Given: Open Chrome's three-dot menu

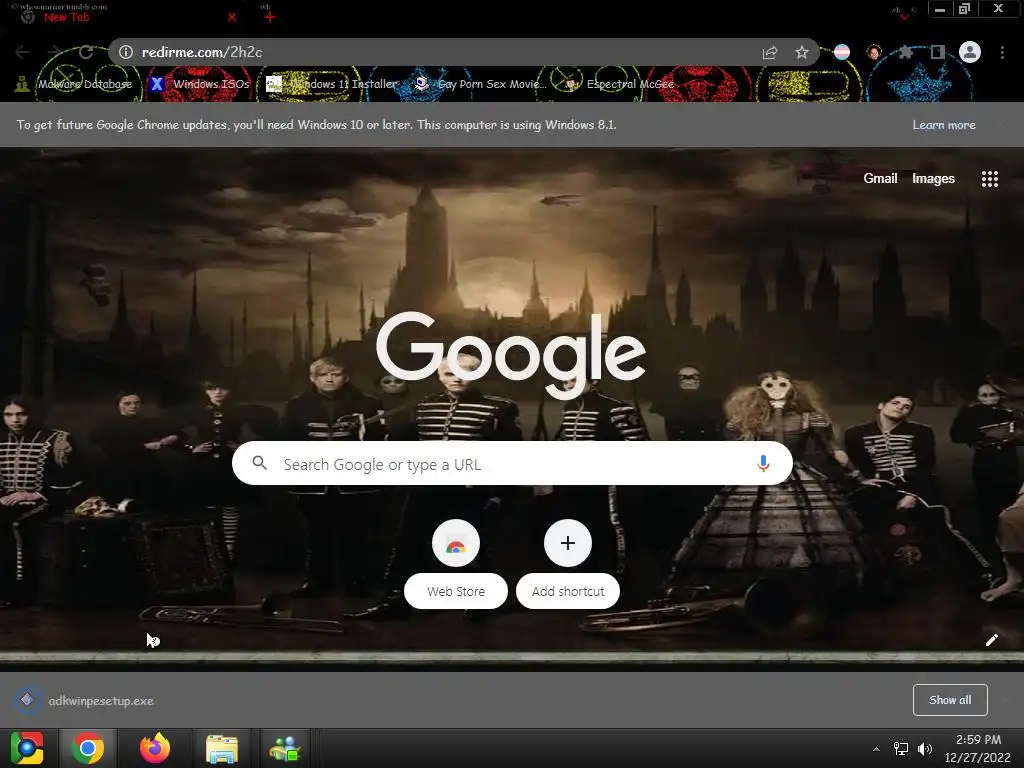Looking at the screenshot, I should [x=1002, y=52].
